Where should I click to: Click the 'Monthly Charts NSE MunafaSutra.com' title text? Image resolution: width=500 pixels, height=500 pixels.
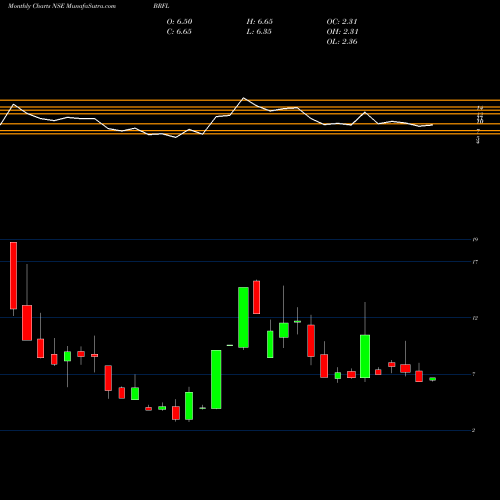pyautogui.click(x=62, y=6)
